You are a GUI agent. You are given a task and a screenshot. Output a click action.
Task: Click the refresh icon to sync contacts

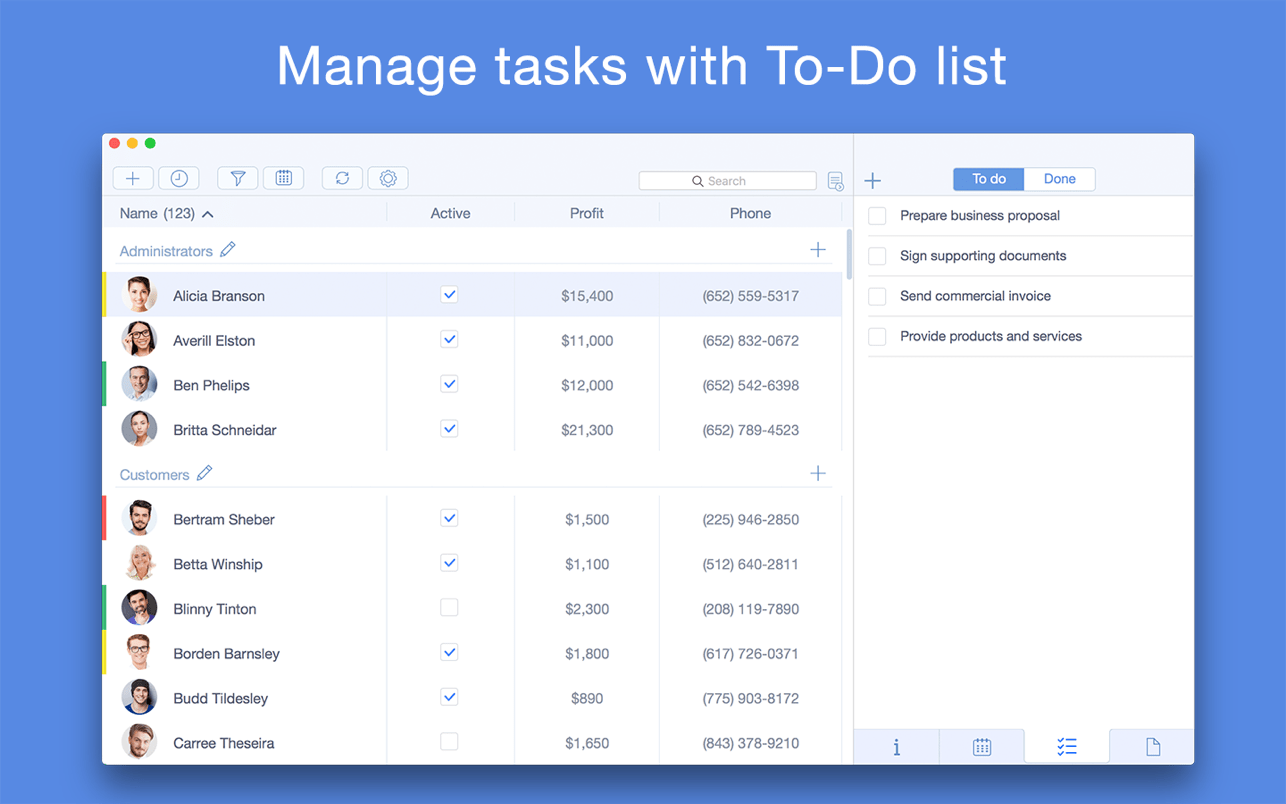(x=343, y=178)
